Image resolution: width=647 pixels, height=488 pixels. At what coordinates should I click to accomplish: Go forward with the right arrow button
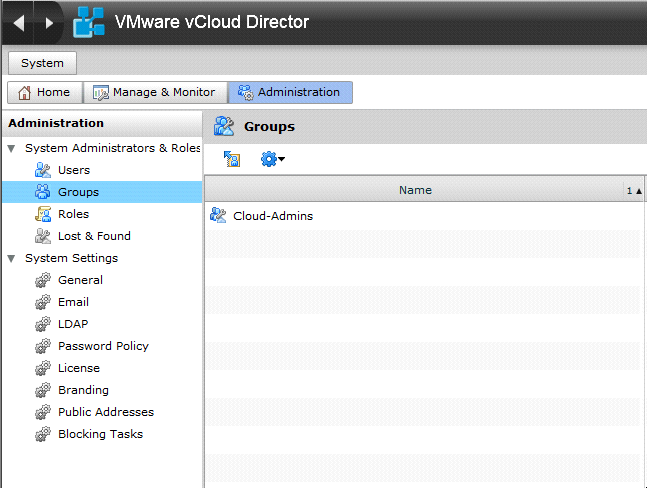point(49,23)
